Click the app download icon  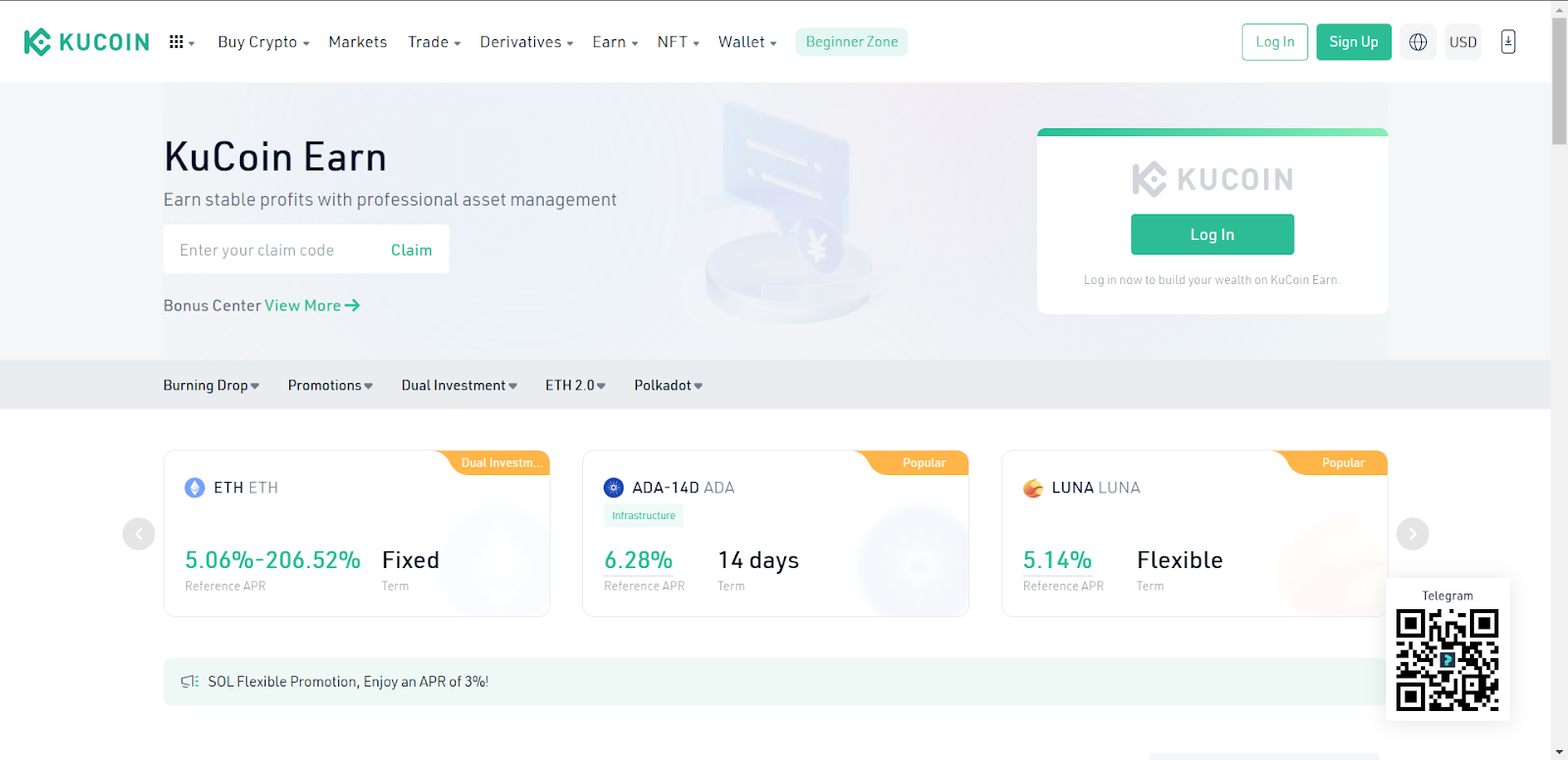click(1508, 42)
